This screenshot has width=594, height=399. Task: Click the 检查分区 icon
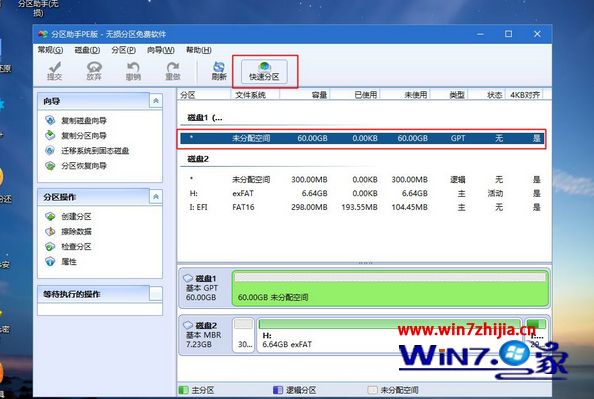click(x=50, y=247)
